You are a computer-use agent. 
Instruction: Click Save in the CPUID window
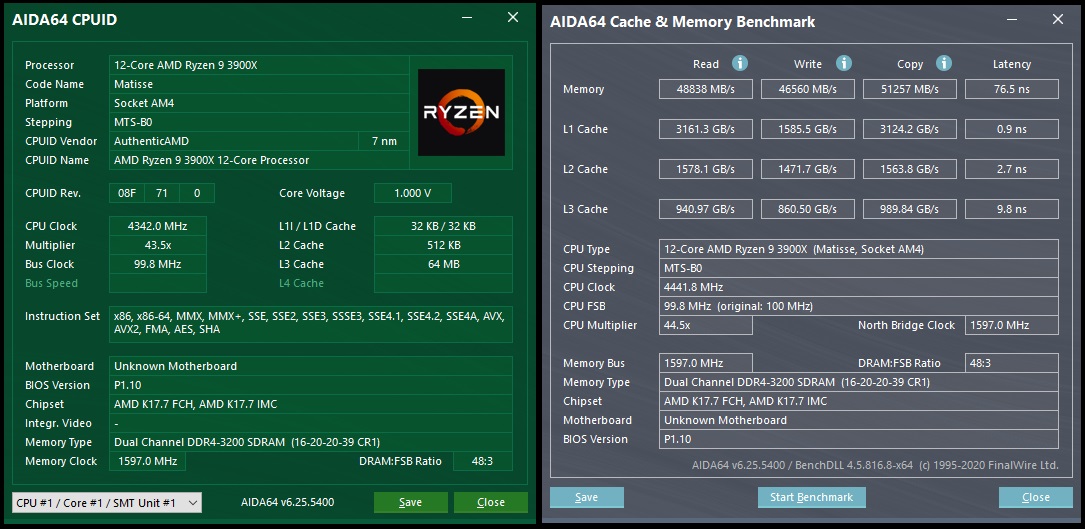pyautogui.click(x=410, y=503)
